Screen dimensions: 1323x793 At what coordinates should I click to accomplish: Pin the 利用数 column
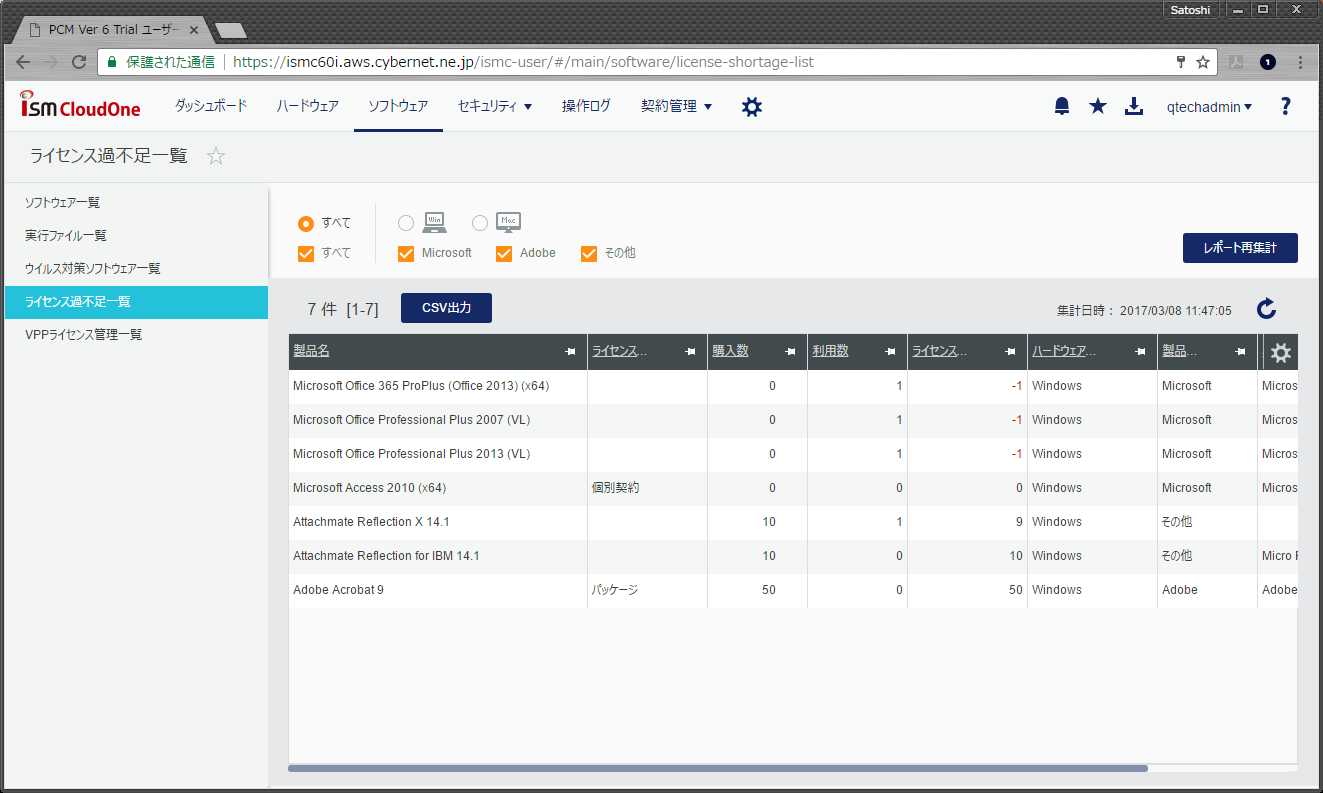(x=890, y=352)
